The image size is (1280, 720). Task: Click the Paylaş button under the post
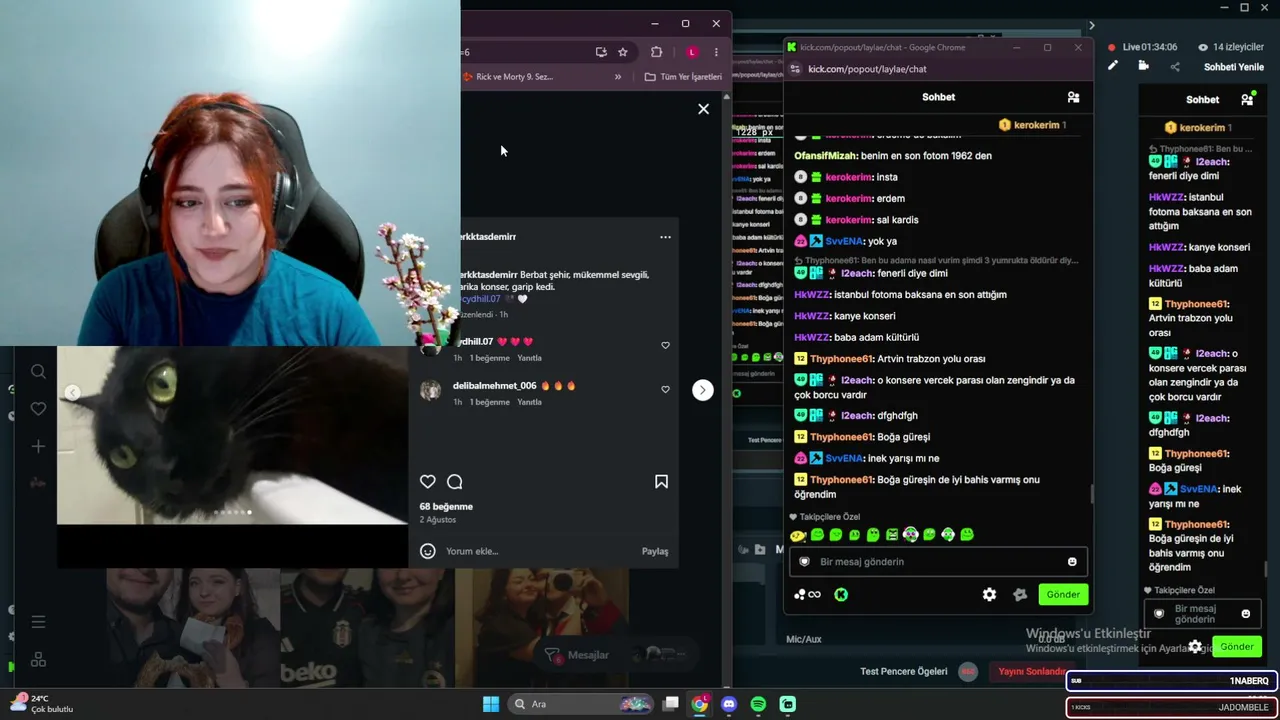point(655,551)
